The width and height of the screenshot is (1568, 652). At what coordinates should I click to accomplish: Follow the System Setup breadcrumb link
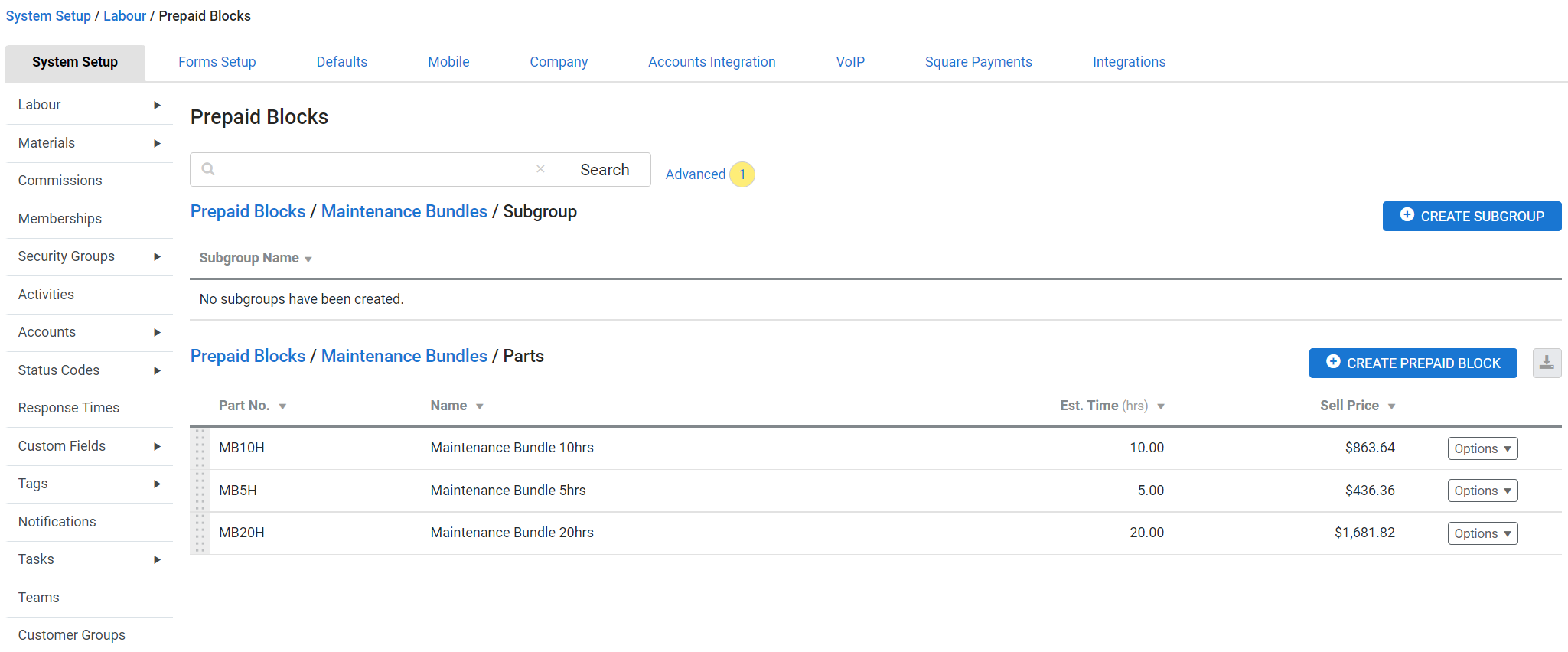pyautogui.click(x=48, y=16)
